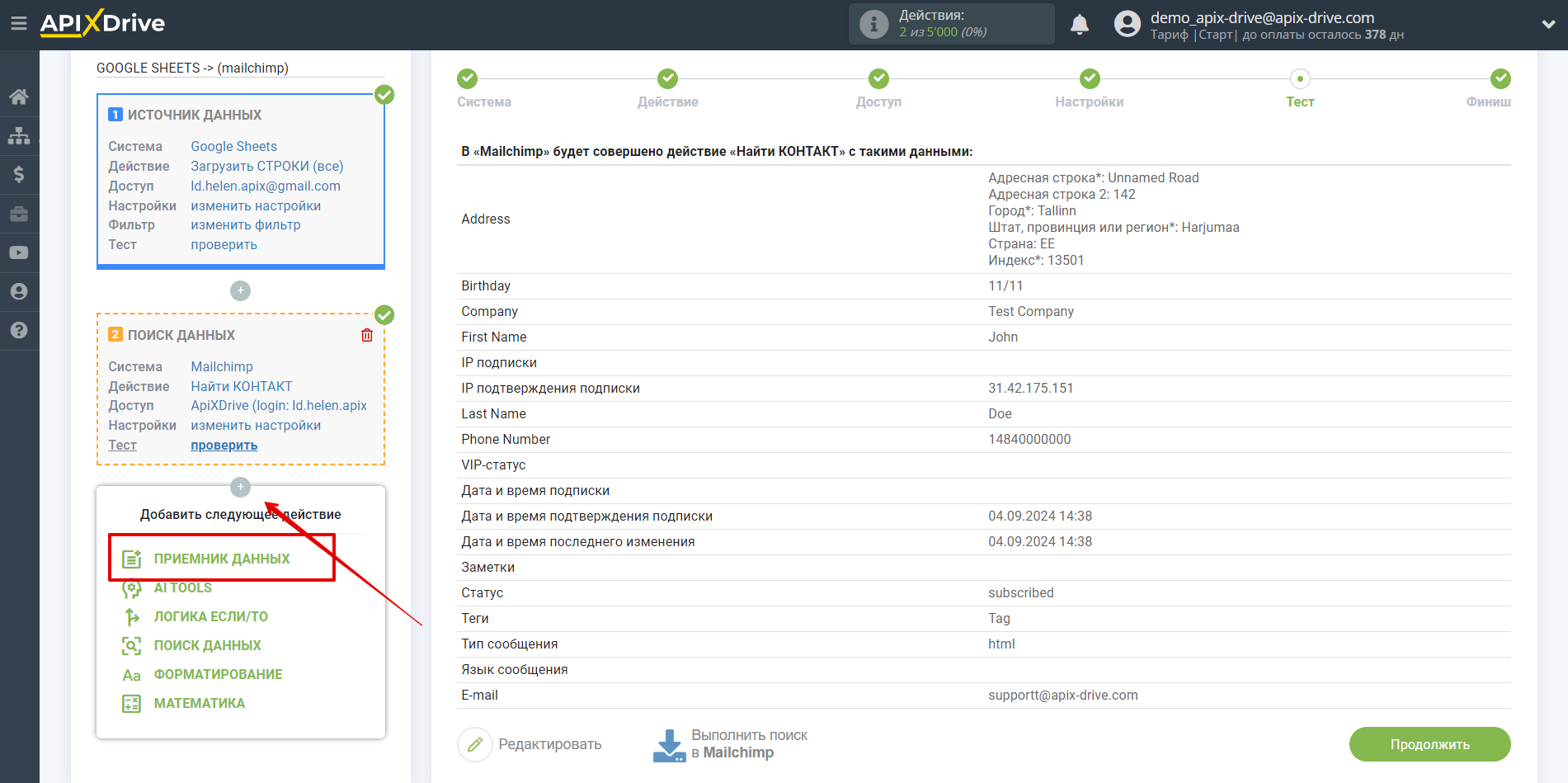Go to the Тест step in the wizard

pos(1300,89)
